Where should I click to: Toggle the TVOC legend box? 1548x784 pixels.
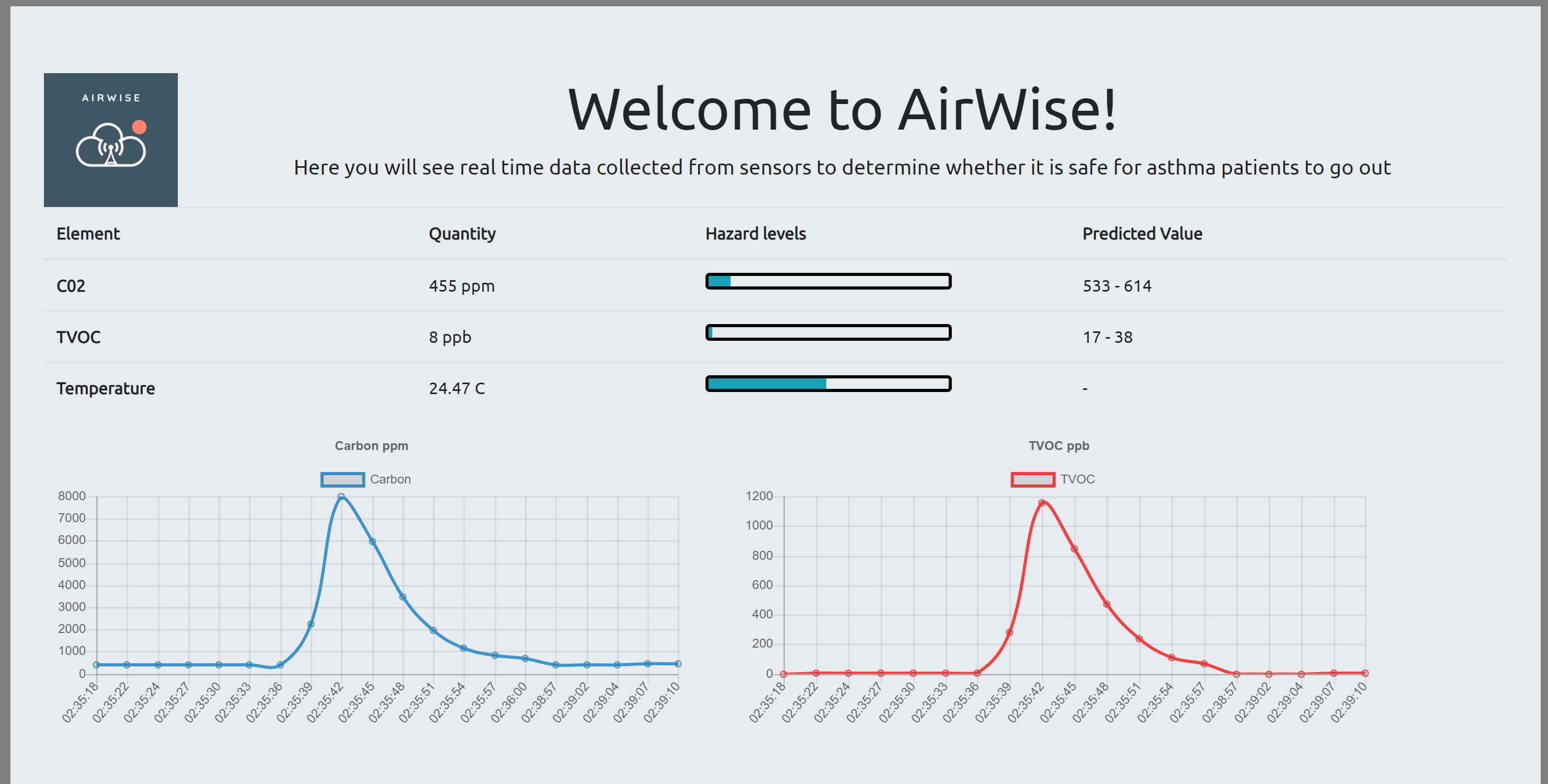[x=1032, y=479]
